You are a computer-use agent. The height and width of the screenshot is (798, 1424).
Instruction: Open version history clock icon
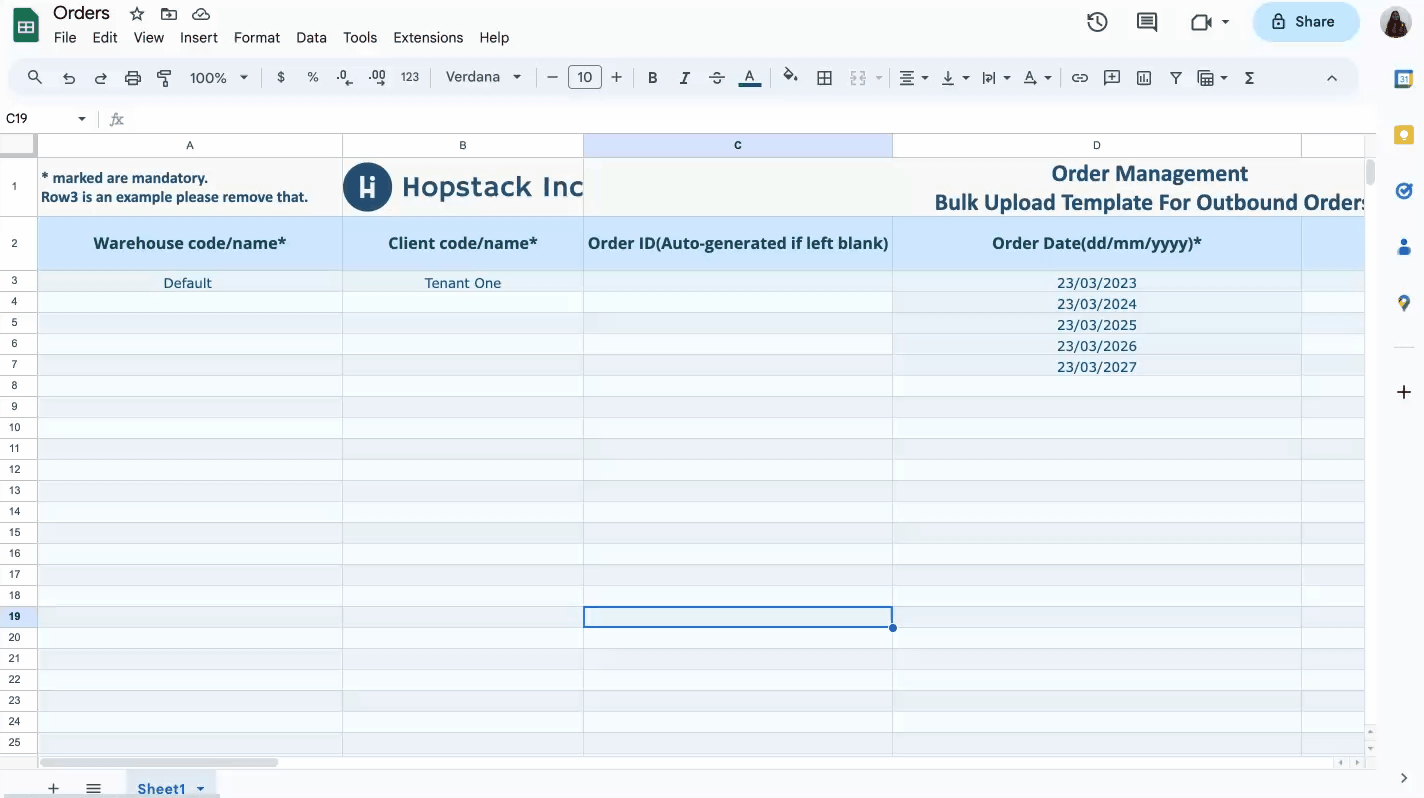(1097, 22)
